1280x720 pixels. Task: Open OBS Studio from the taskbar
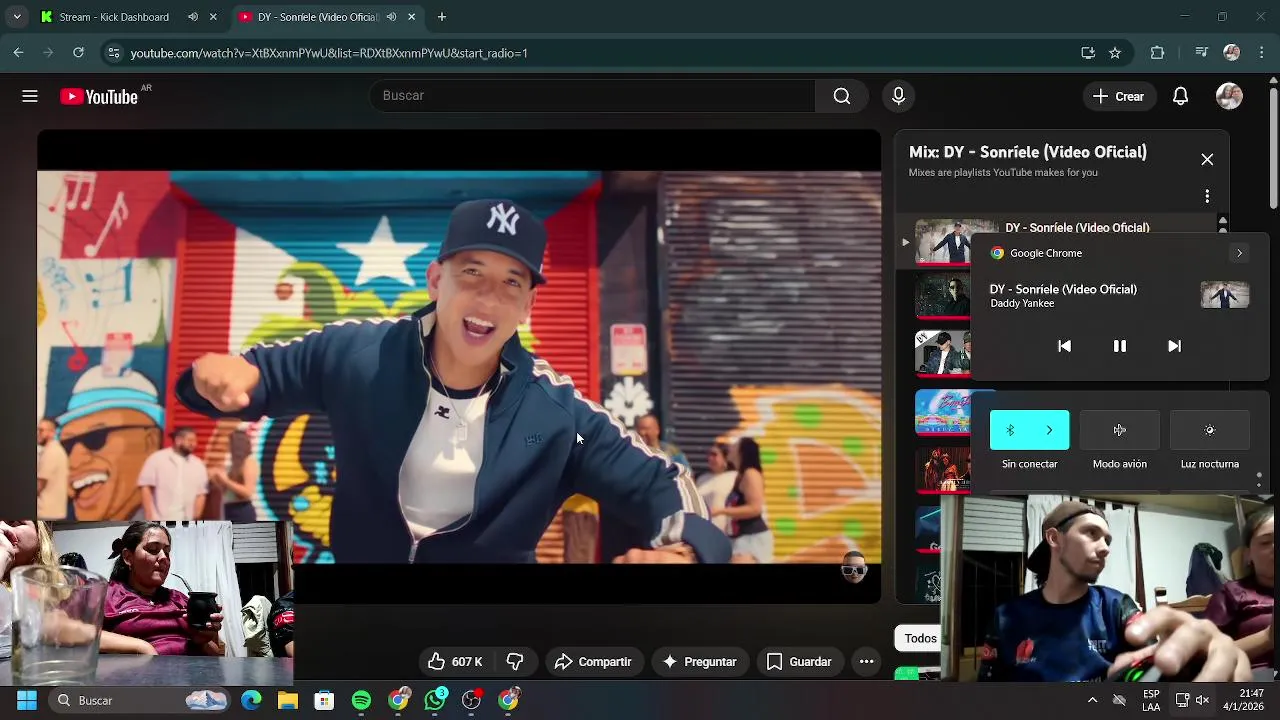[471, 700]
